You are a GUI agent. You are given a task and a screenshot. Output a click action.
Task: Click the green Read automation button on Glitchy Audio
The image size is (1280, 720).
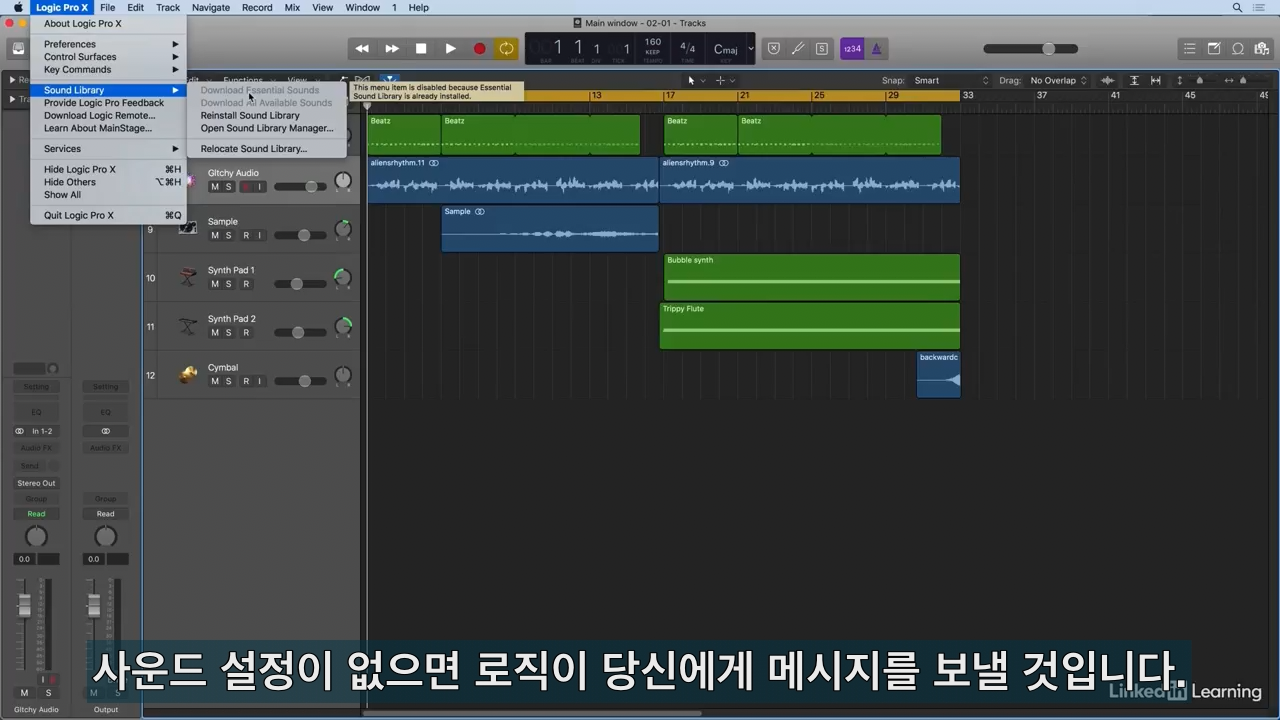point(36,514)
